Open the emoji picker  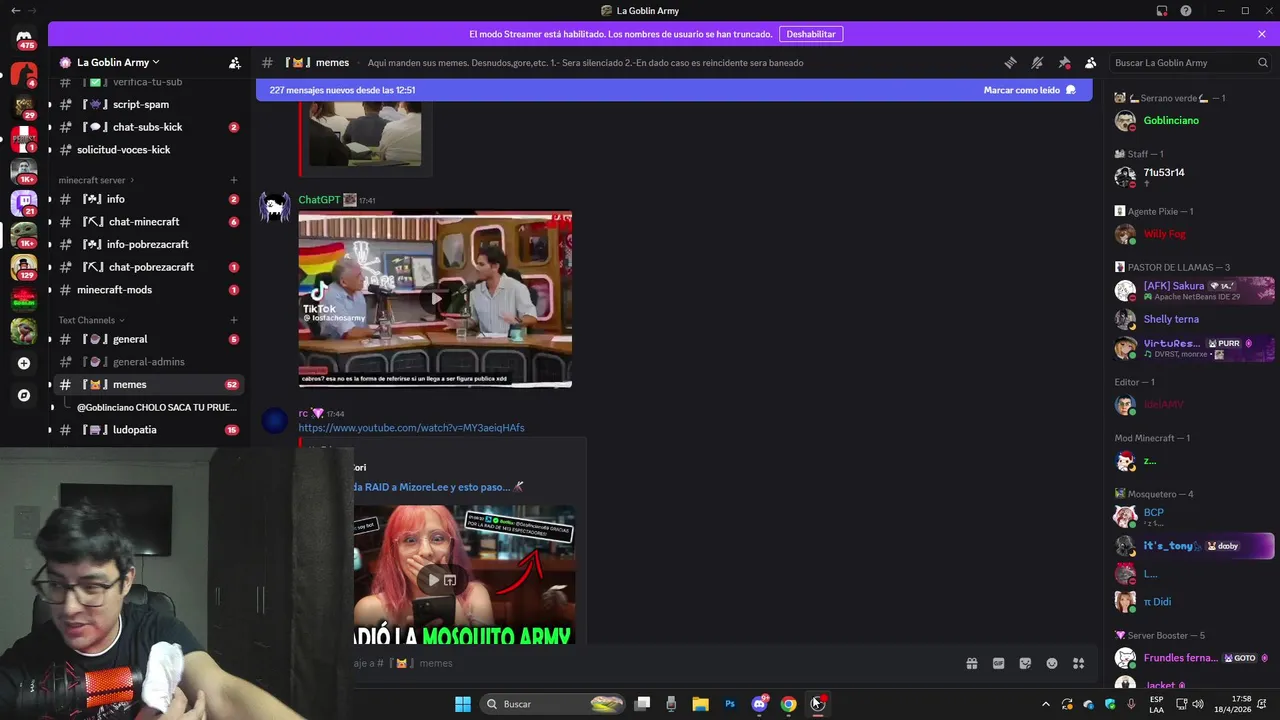click(x=1052, y=663)
